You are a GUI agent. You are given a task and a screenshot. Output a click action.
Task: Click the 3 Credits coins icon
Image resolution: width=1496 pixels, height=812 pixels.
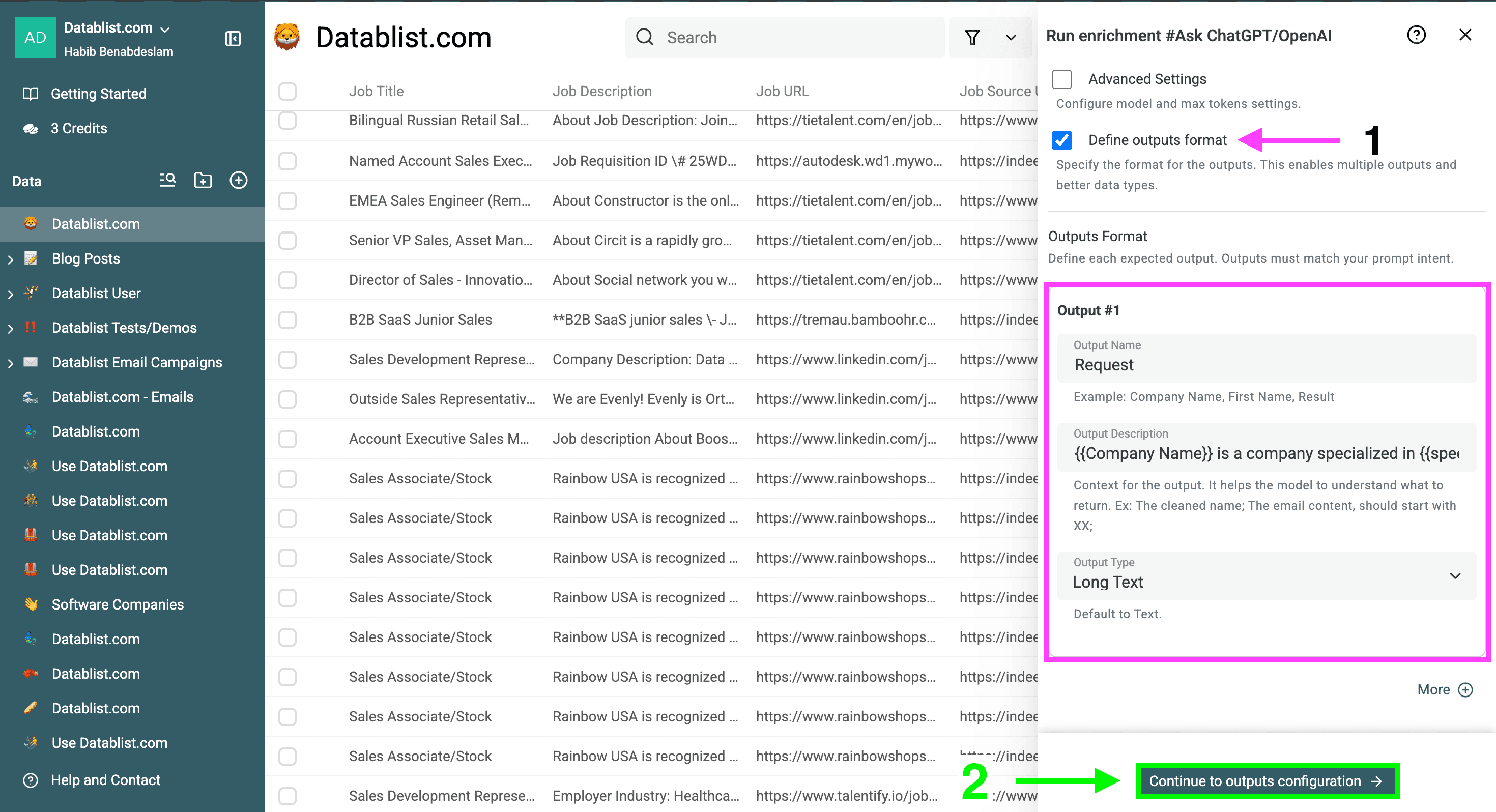click(31, 128)
